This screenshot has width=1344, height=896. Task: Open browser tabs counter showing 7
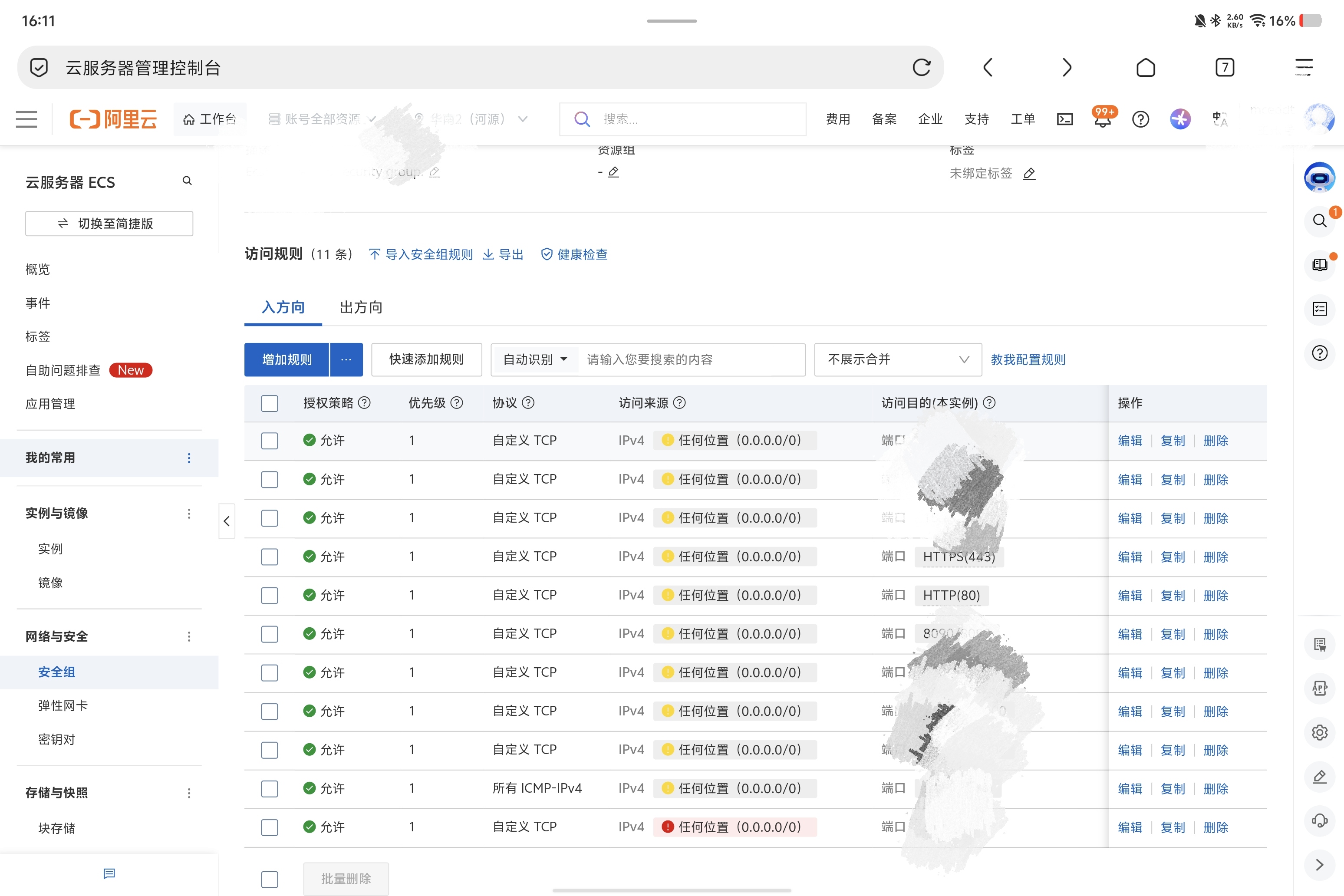click(x=1225, y=67)
